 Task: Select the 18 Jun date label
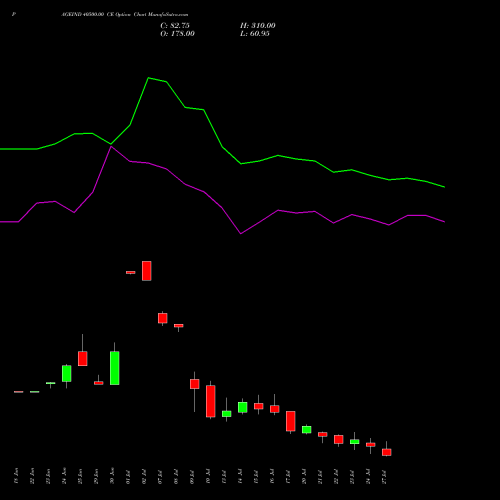[16, 476]
